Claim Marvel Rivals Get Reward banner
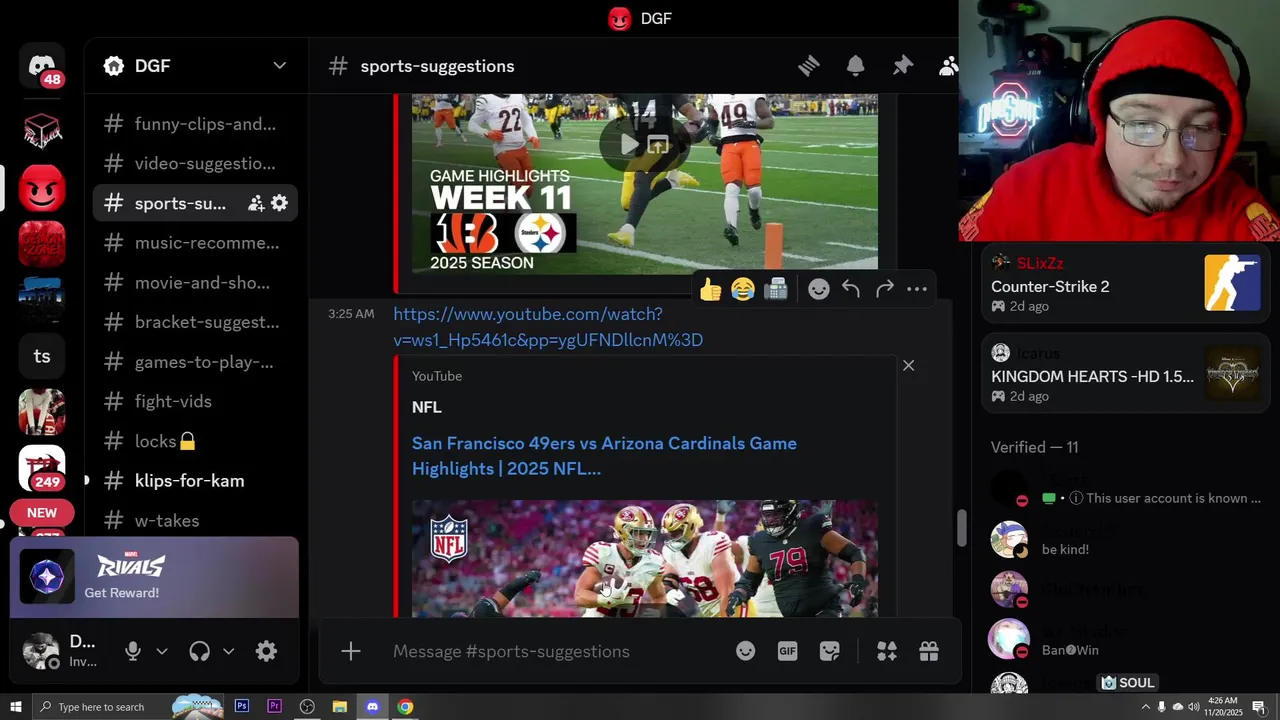This screenshot has width=1280, height=720. (x=154, y=577)
